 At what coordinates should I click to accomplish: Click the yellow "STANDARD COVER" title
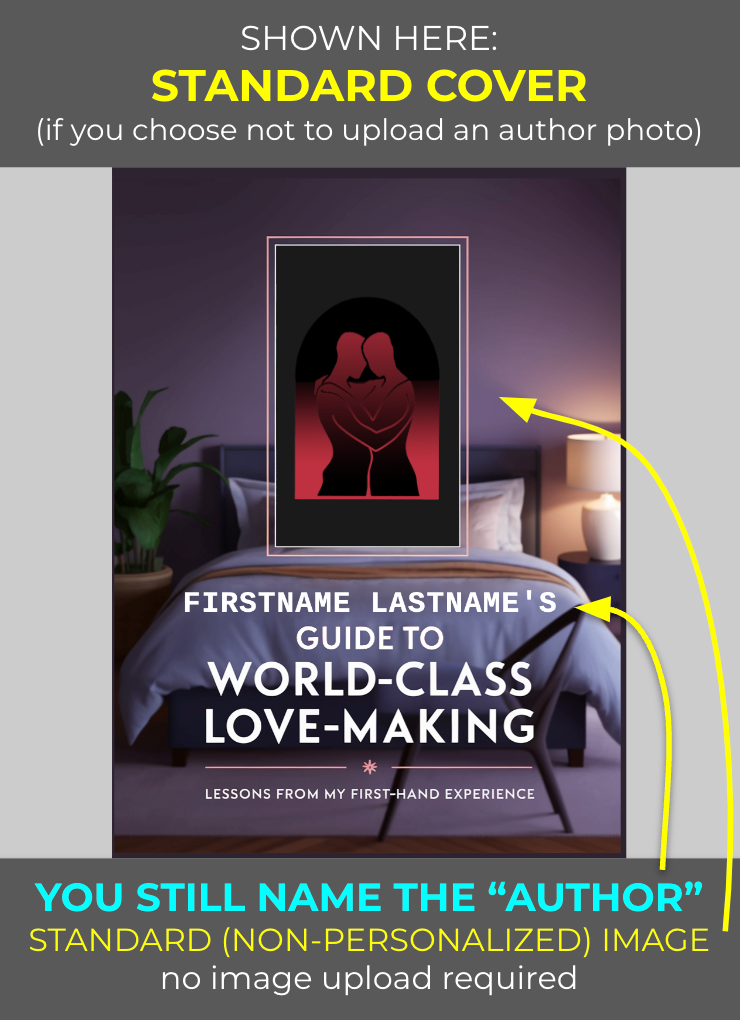tap(369, 87)
